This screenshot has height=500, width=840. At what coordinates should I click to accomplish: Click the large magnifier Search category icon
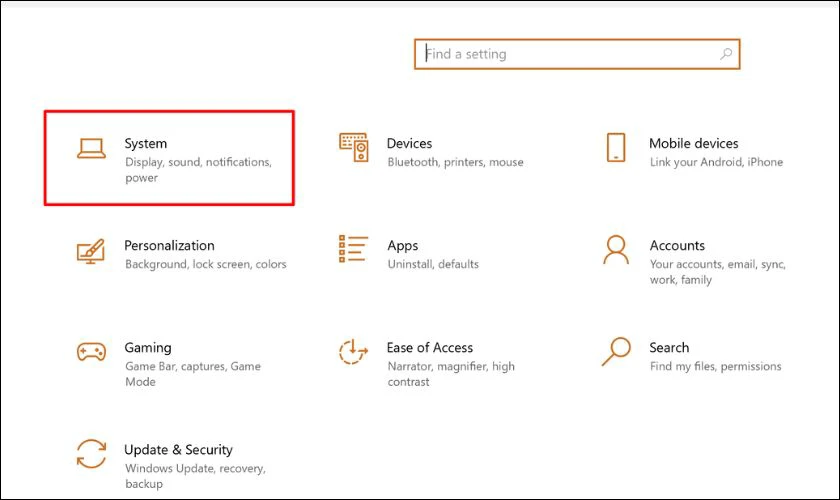(x=616, y=351)
